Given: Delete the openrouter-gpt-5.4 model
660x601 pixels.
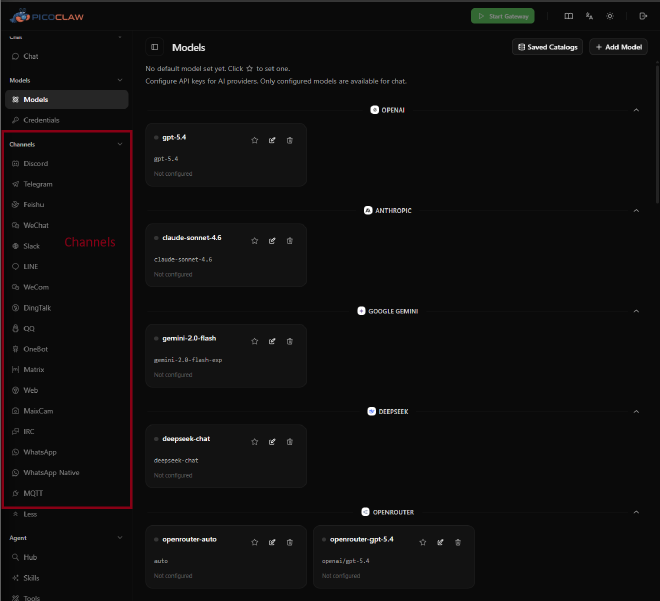Looking at the screenshot, I should click(x=458, y=542).
